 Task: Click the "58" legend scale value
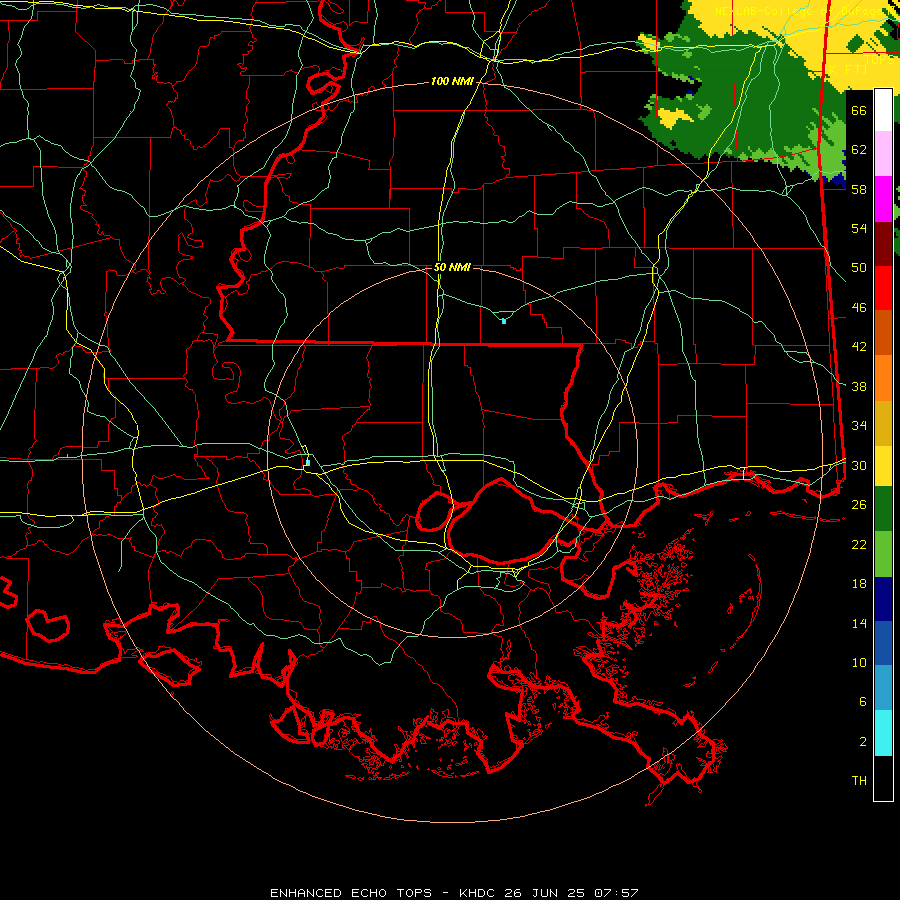coord(859,189)
